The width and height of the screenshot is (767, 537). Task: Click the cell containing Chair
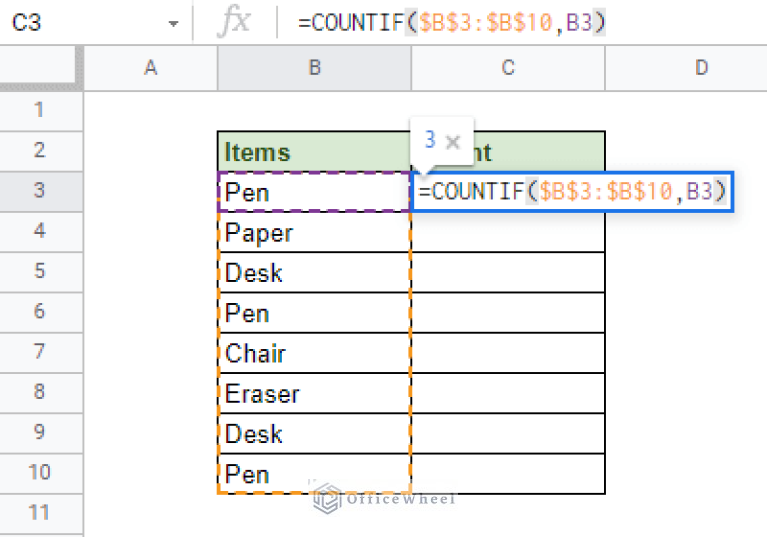point(314,353)
